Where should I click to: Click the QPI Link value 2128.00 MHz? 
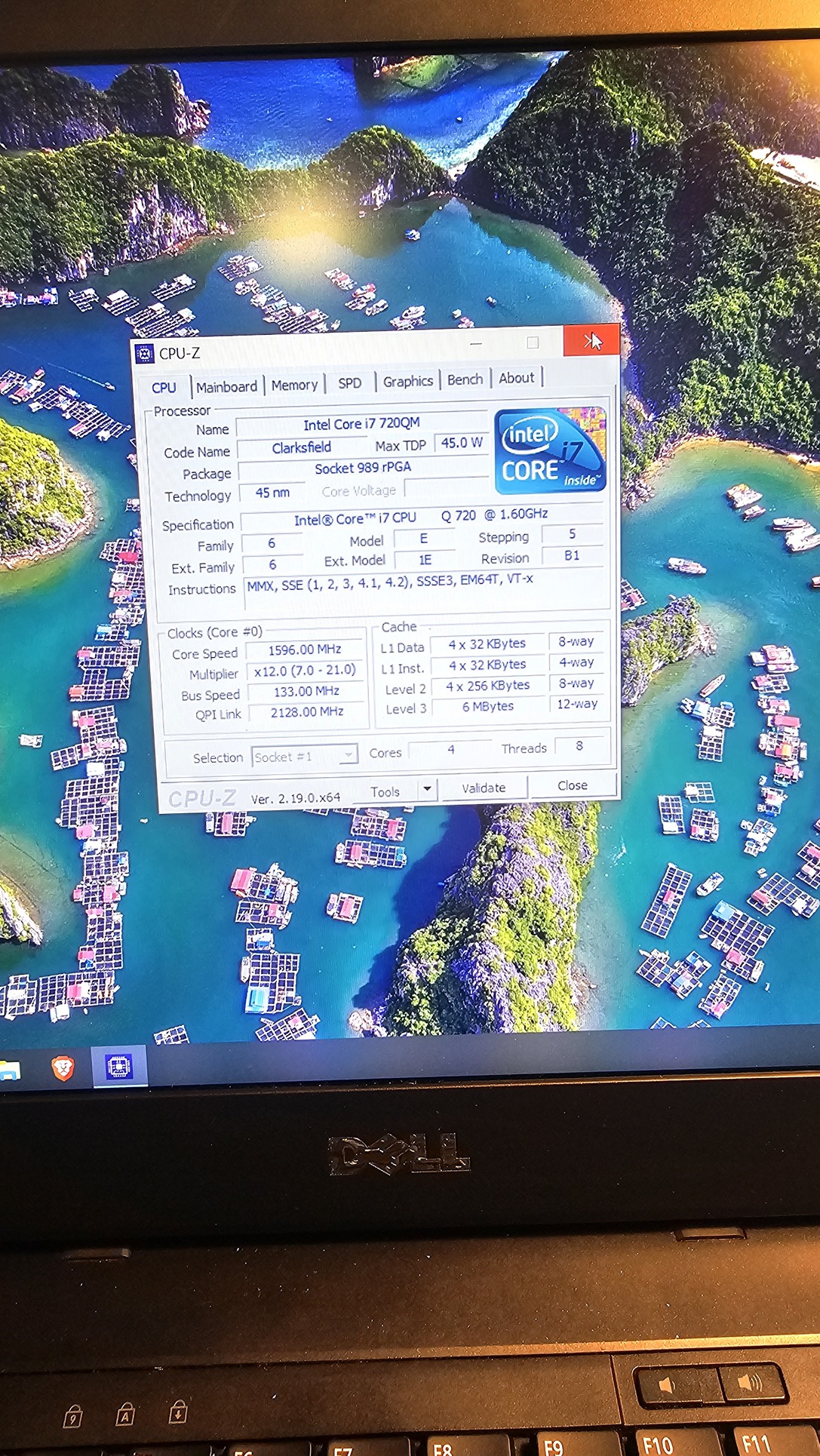307,711
